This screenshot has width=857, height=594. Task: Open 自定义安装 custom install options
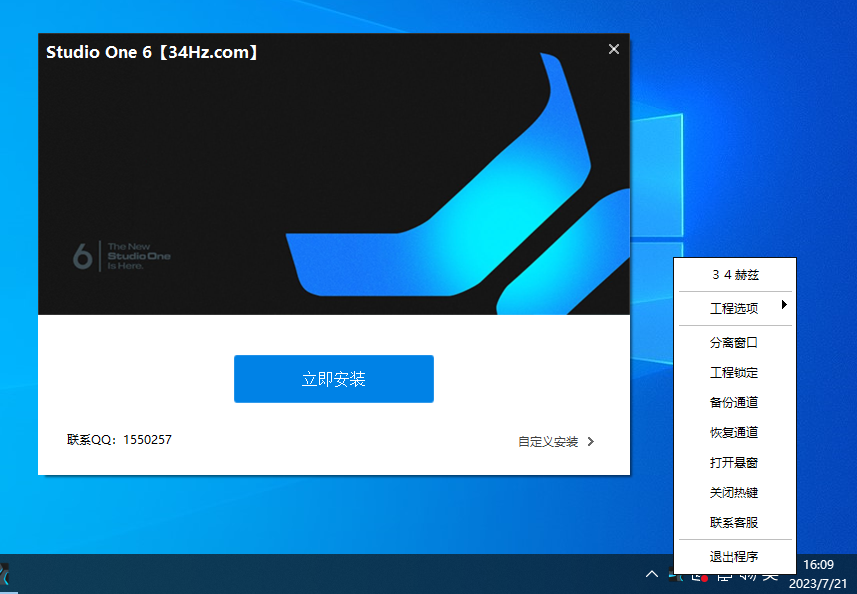(548, 442)
